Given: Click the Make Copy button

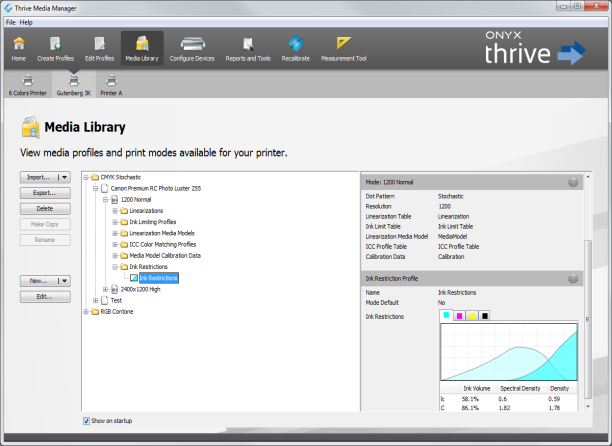Looking at the screenshot, I should pyautogui.click(x=45, y=224).
